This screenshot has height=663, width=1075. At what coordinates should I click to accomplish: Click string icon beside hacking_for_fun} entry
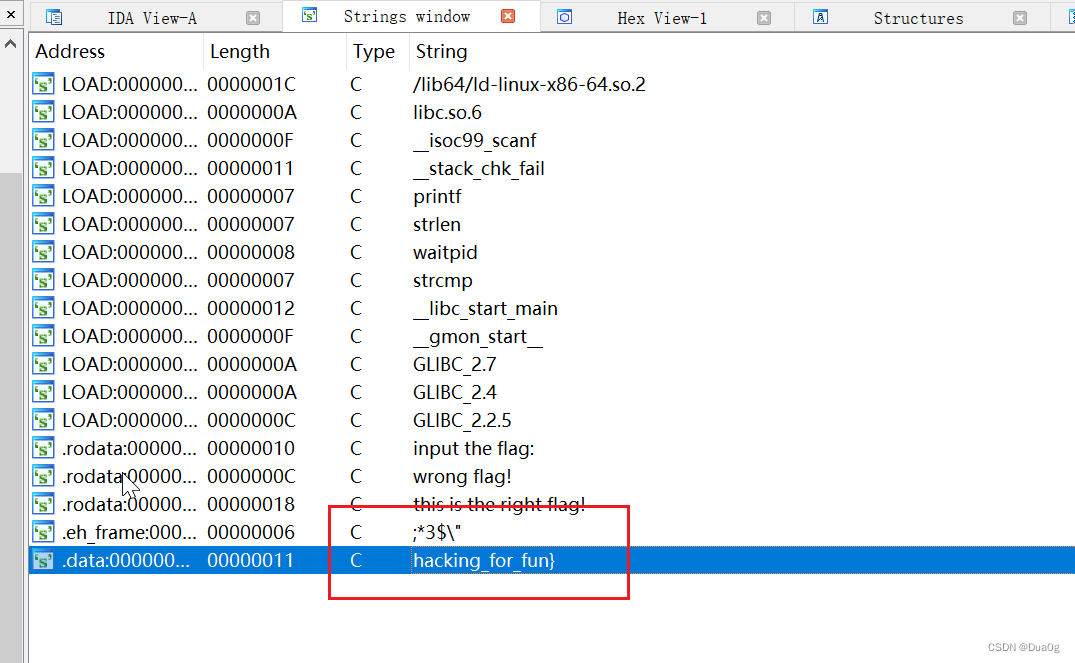43,560
